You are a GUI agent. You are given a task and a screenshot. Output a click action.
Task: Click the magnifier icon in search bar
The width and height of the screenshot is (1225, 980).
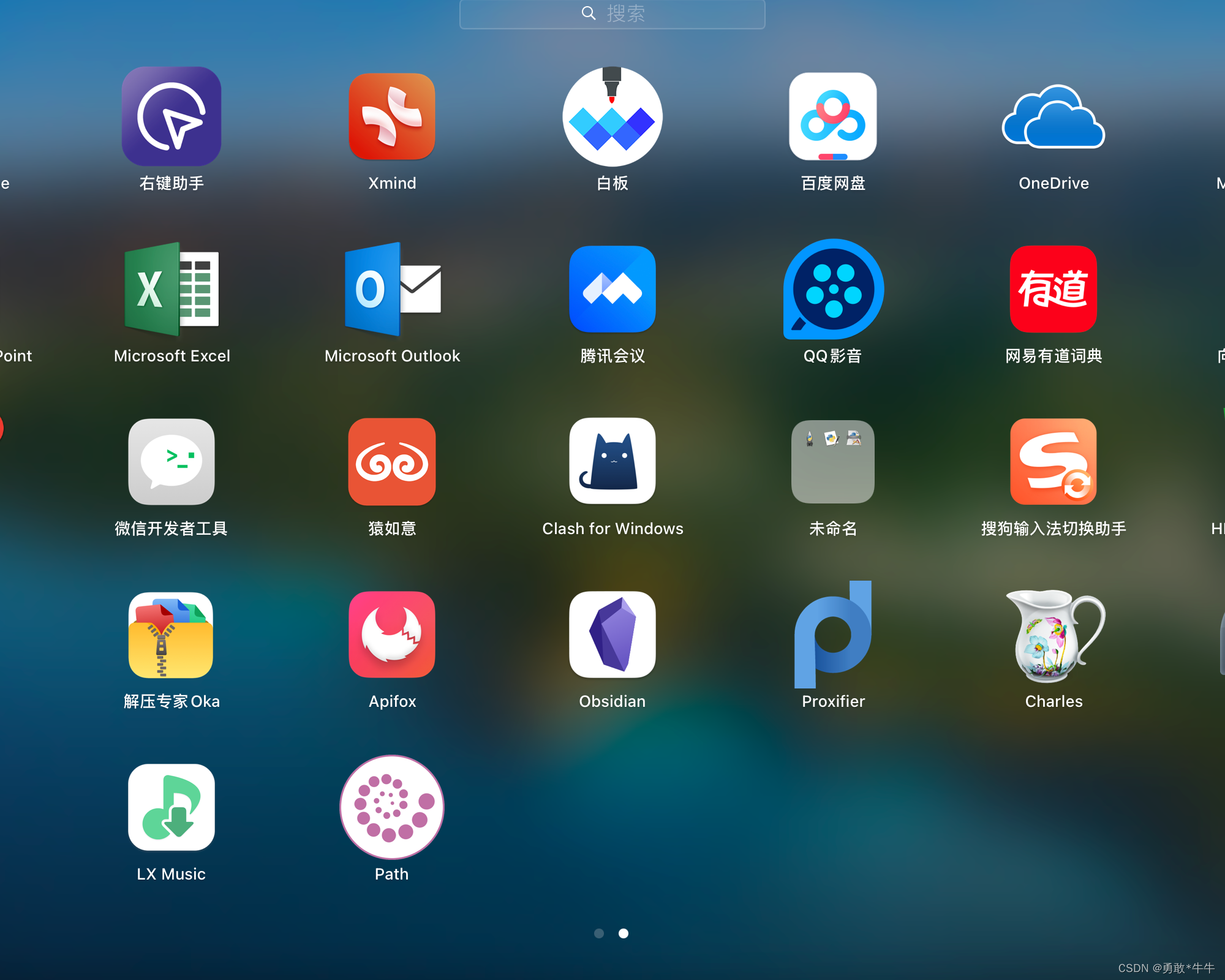point(589,13)
